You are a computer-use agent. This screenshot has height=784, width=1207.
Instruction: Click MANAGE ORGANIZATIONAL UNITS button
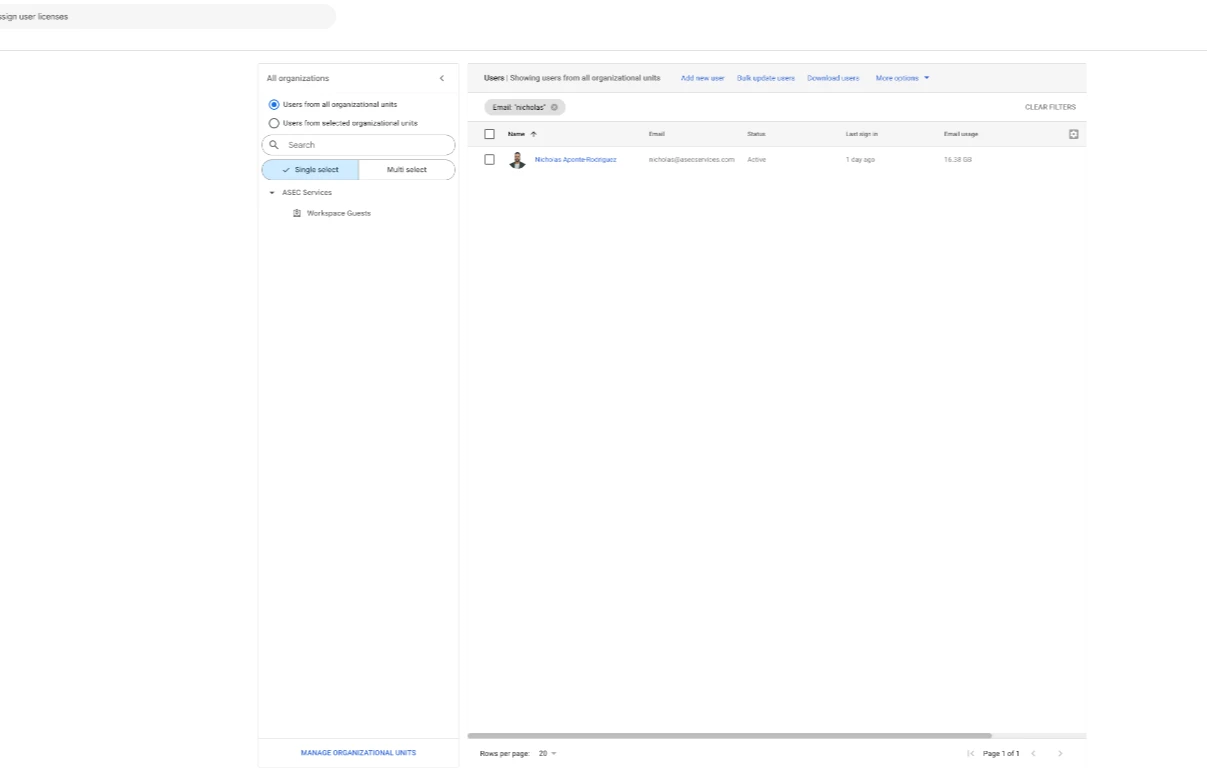358,752
